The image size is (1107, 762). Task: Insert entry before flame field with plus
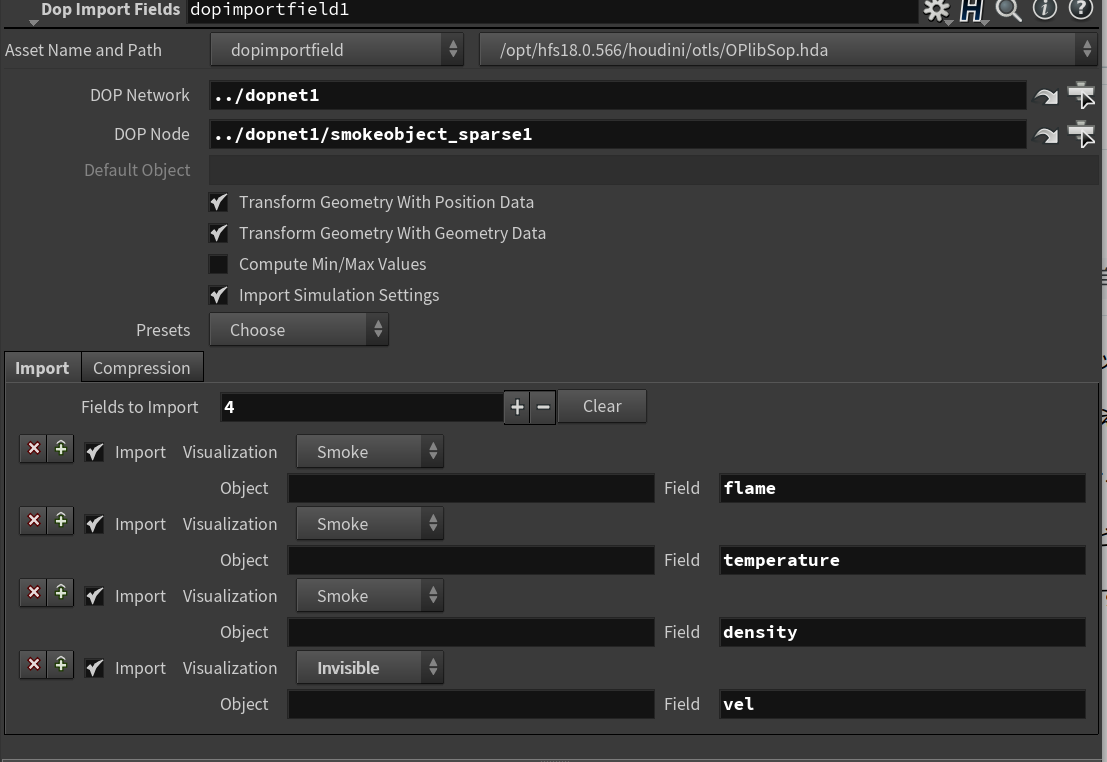[x=61, y=448]
